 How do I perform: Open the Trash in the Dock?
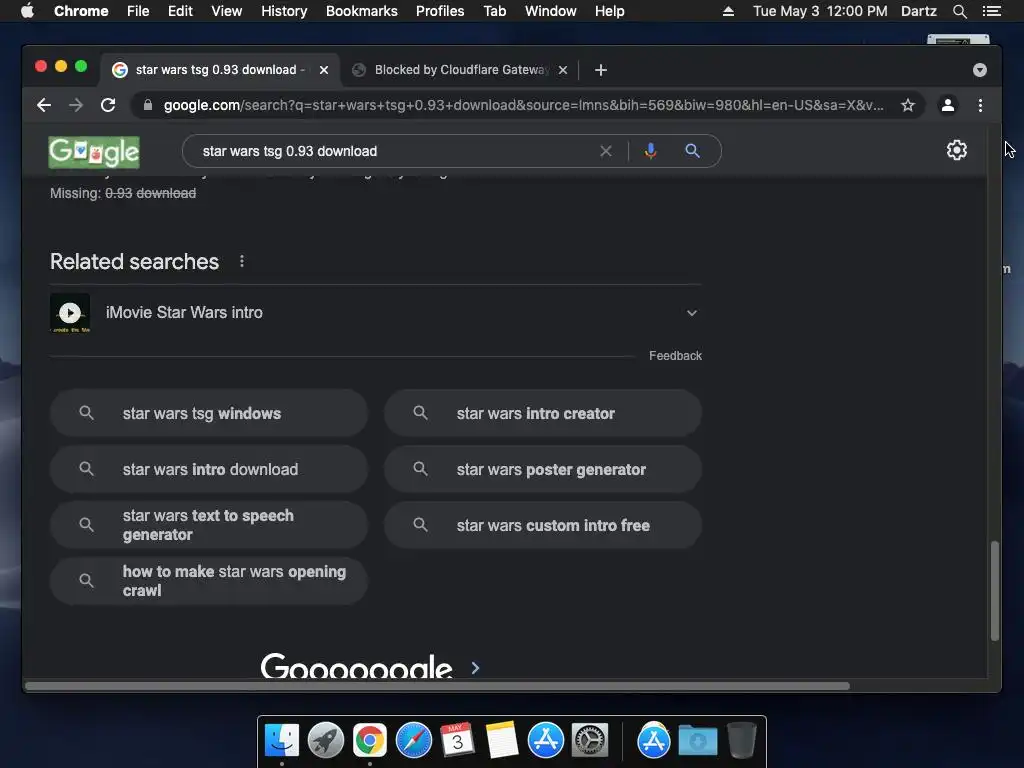pyautogui.click(x=741, y=740)
